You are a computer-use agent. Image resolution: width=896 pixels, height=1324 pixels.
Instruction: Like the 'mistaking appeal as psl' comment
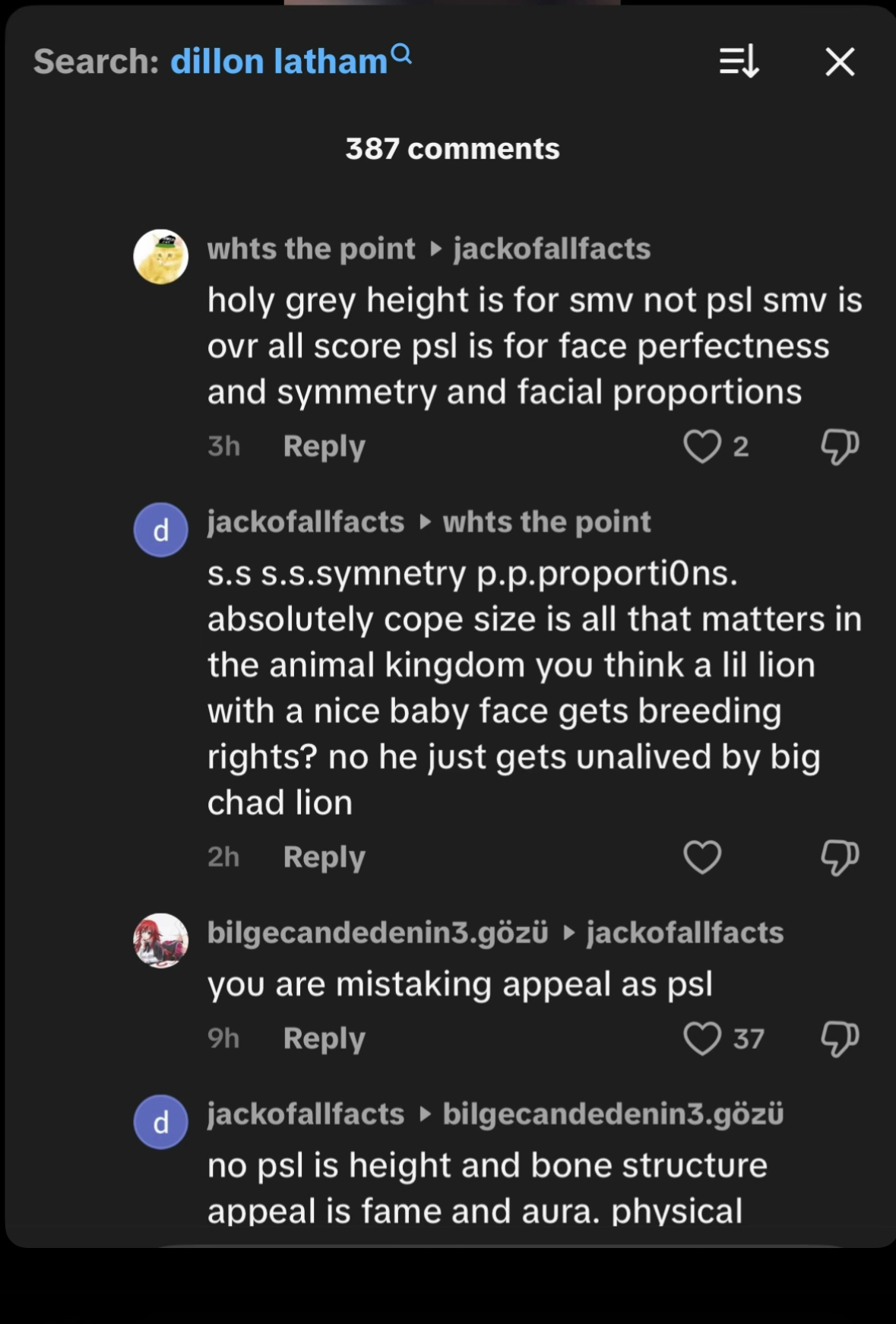tap(701, 1038)
